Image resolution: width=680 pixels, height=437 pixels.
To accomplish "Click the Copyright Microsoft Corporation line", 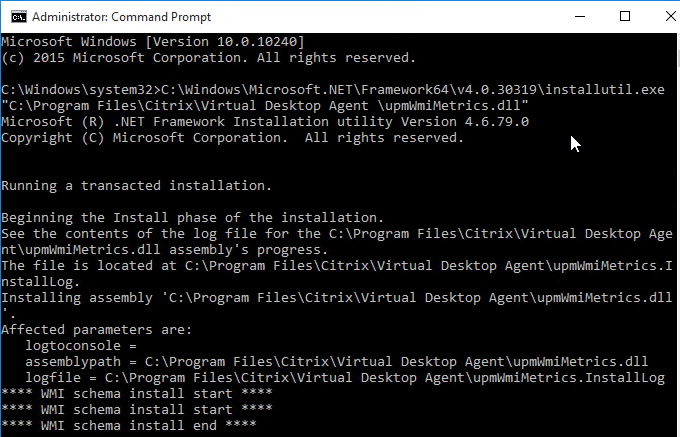I will (232, 138).
